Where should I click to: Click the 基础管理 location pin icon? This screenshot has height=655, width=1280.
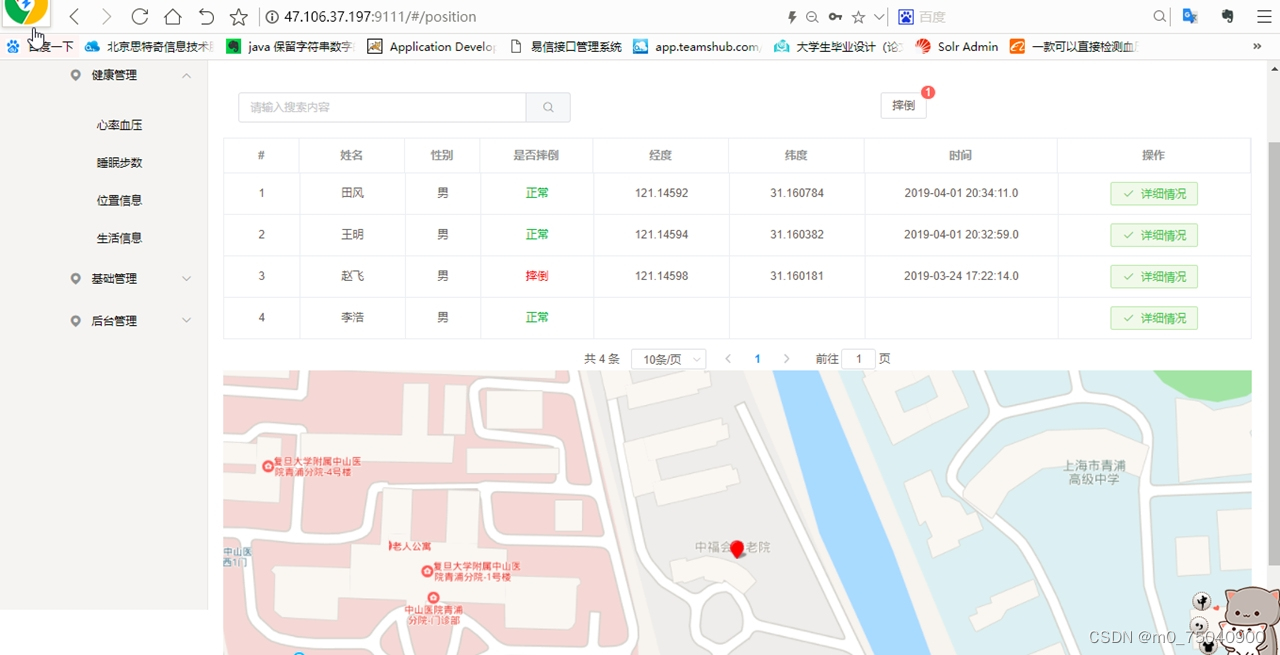pos(76,279)
